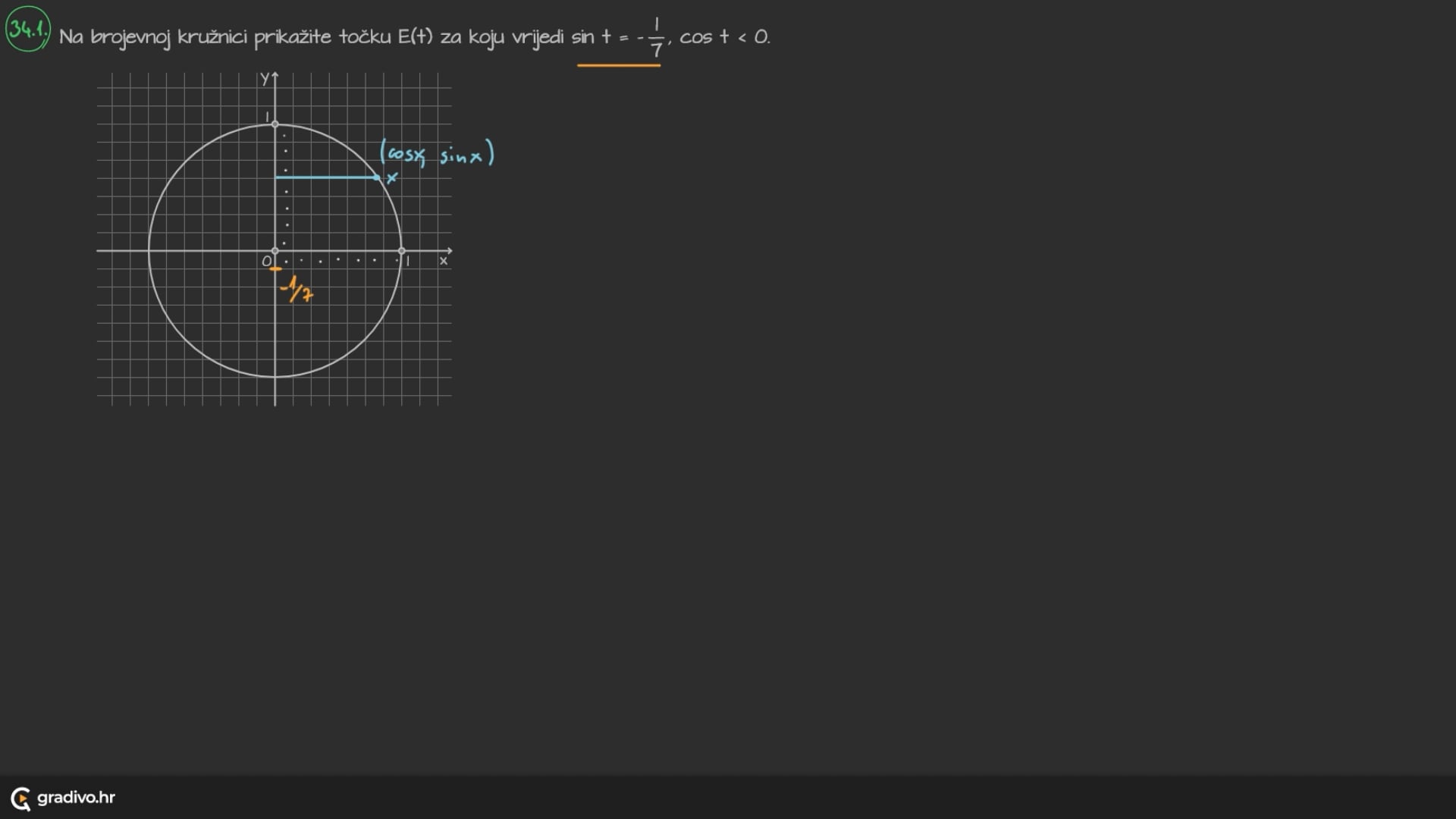Click the E(t) text in the problem
The height and width of the screenshot is (819, 1456).
415,36
